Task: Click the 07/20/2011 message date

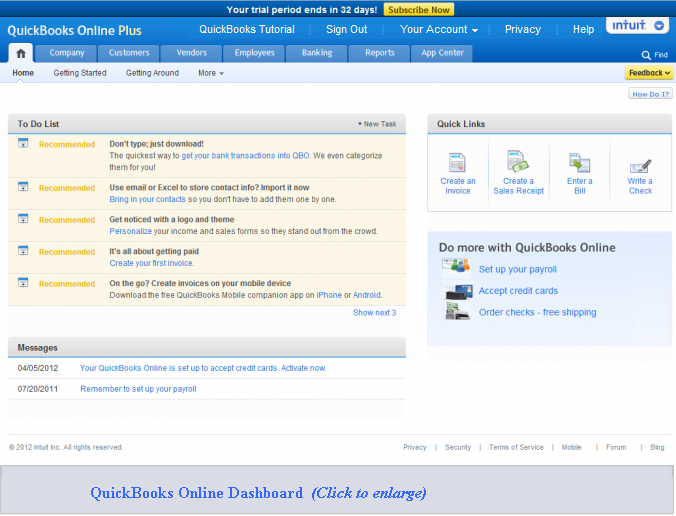Action: click(38, 389)
